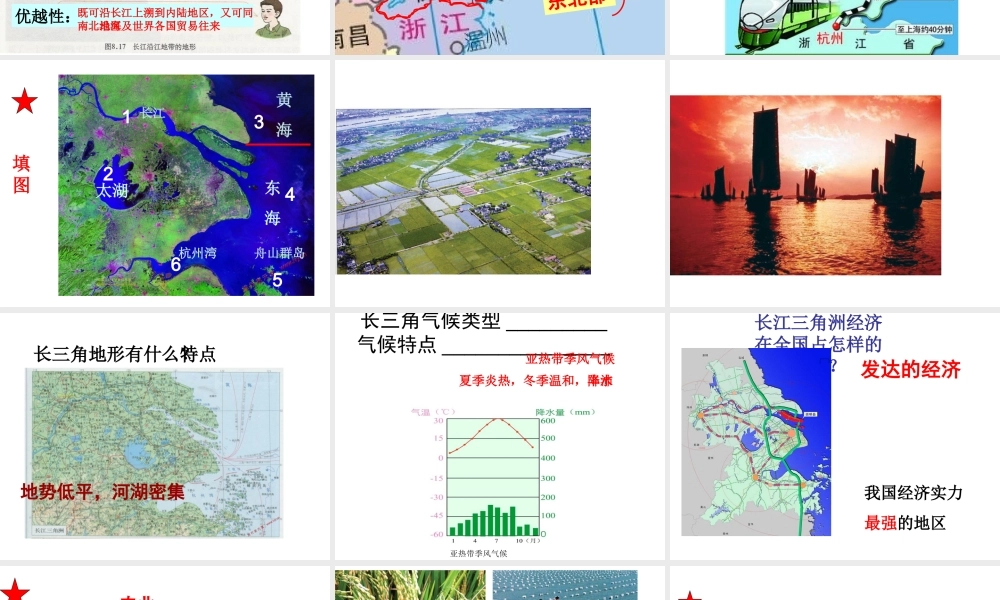Click the Yangtze Delta terrain map image

pos(154,453)
